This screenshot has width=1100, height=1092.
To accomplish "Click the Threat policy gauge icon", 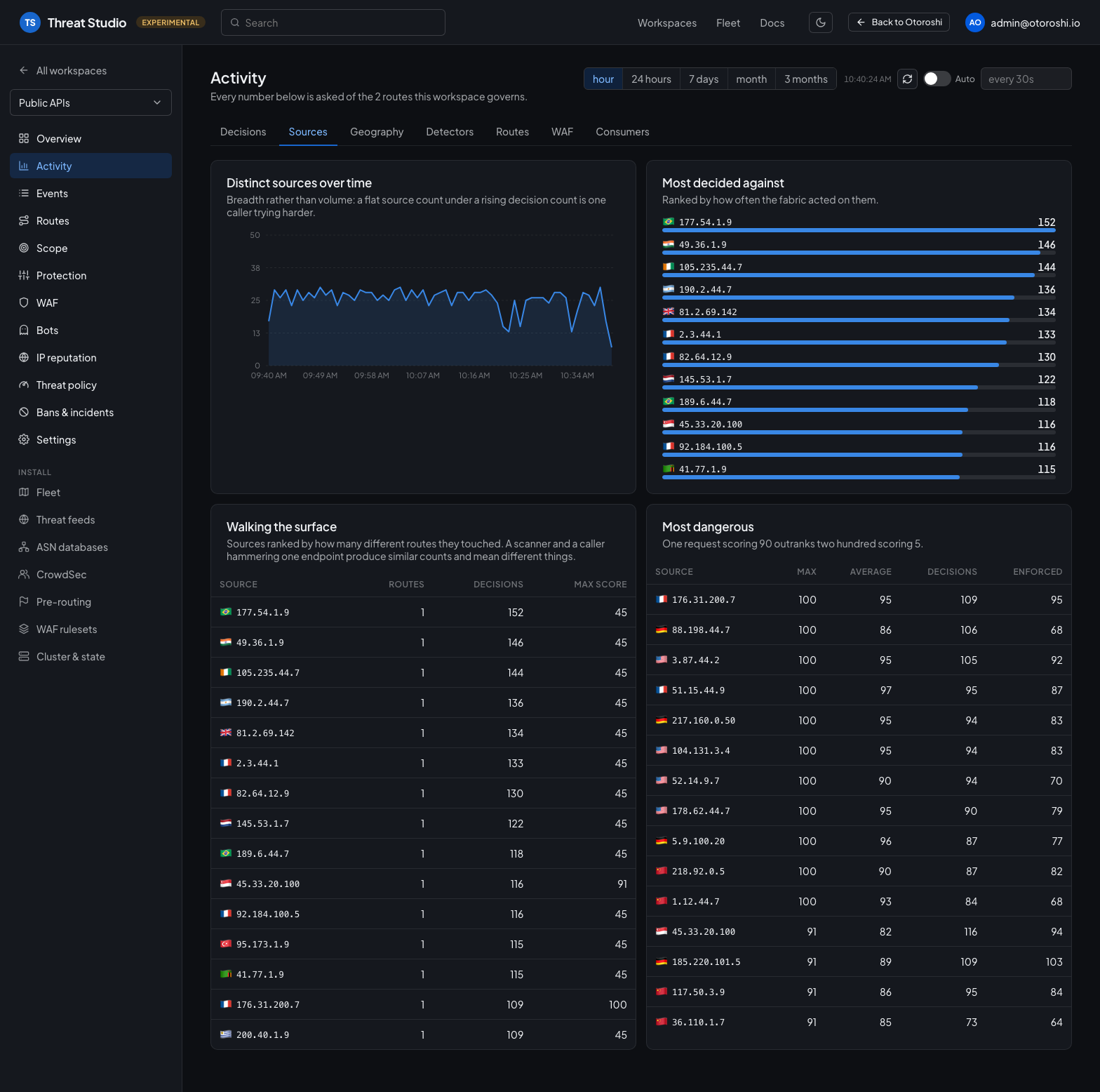I will point(24,385).
